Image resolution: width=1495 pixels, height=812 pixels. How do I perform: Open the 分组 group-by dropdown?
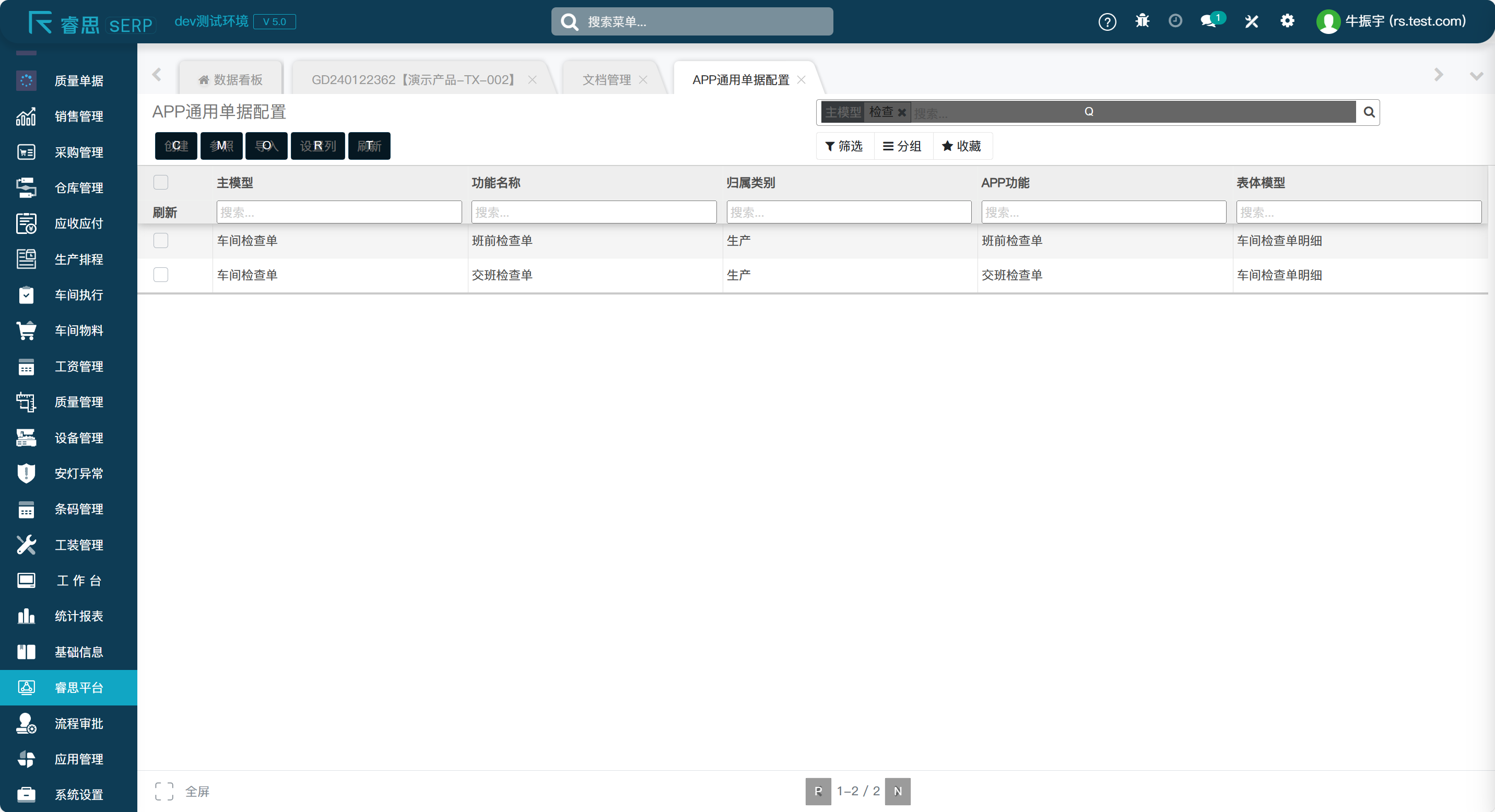pos(902,146)
